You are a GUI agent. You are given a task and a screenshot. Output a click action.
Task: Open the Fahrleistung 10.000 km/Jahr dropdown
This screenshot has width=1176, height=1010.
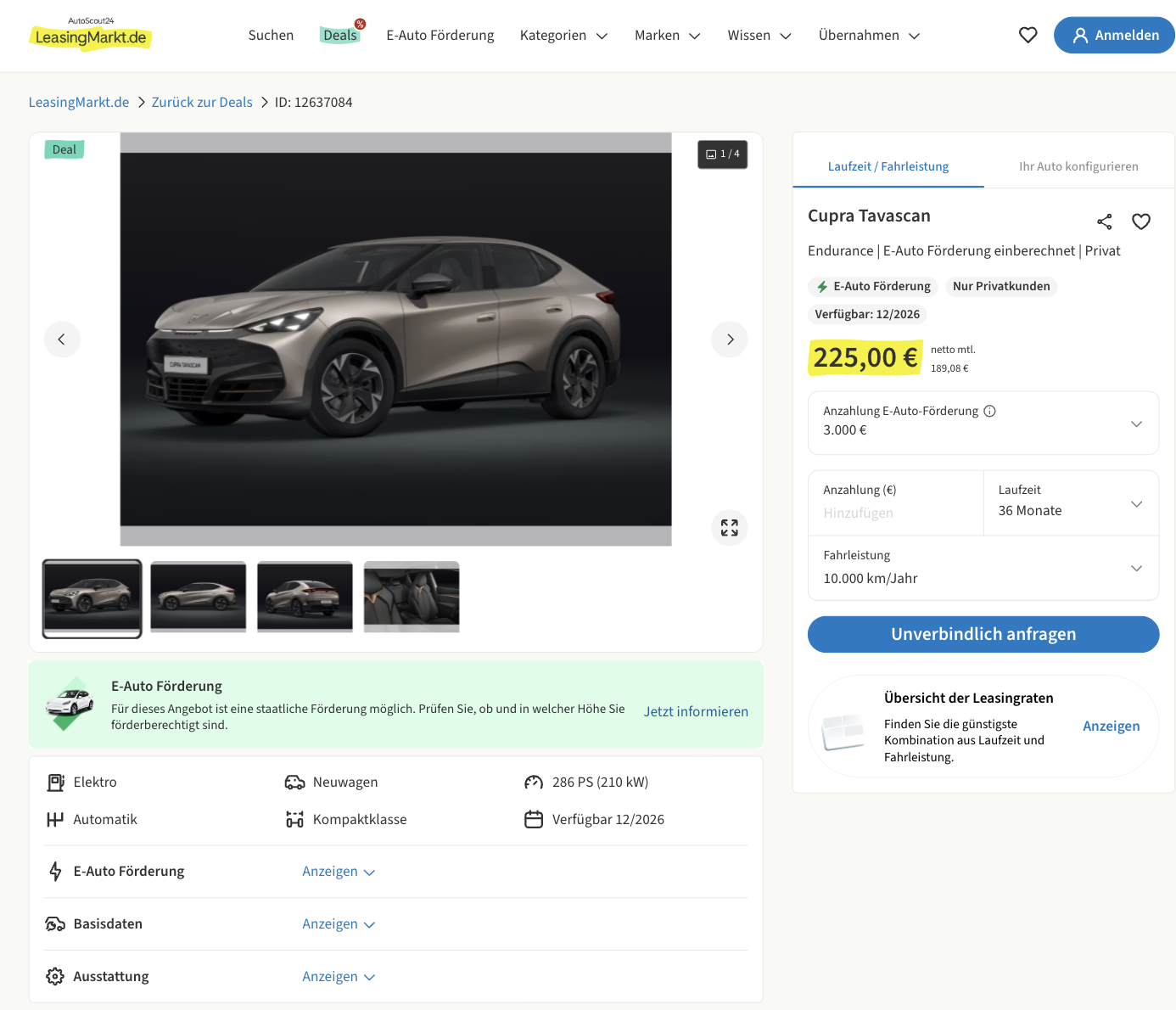click(983, 568)
